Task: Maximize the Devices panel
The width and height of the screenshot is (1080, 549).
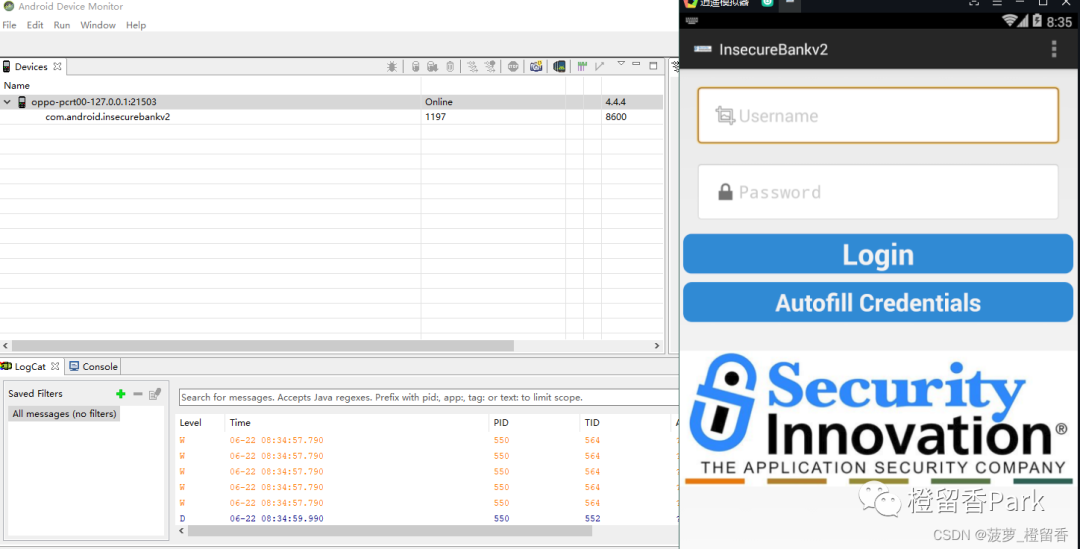Action: [653, 65]
